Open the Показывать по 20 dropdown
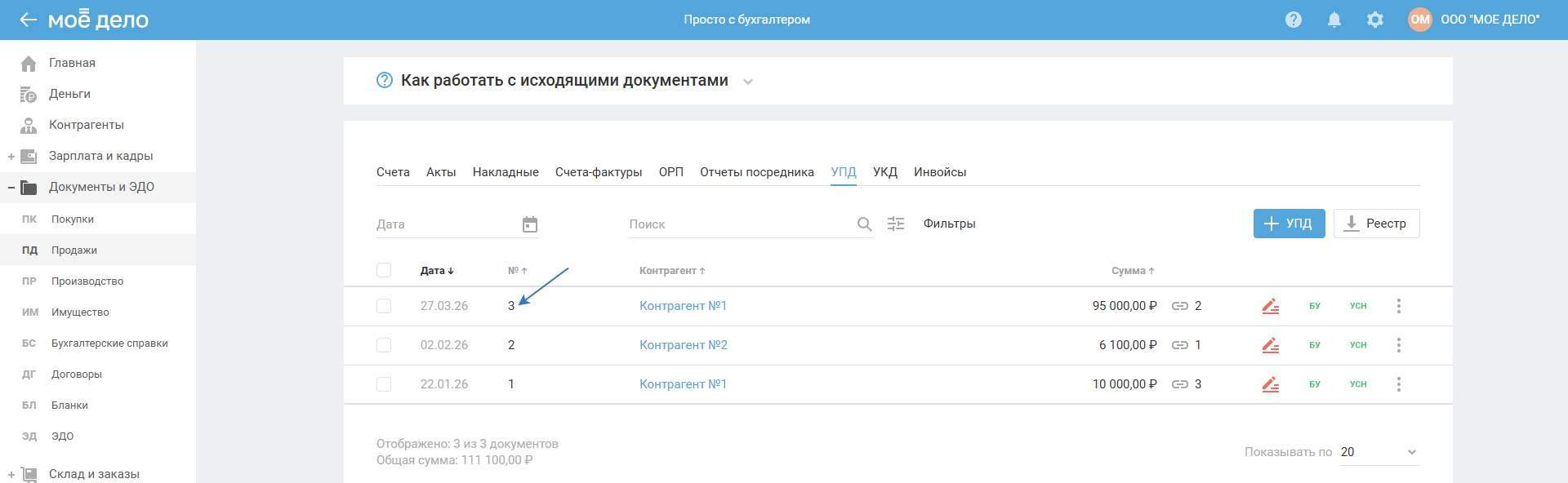Screen dimensions: 1568x483 1380,452
